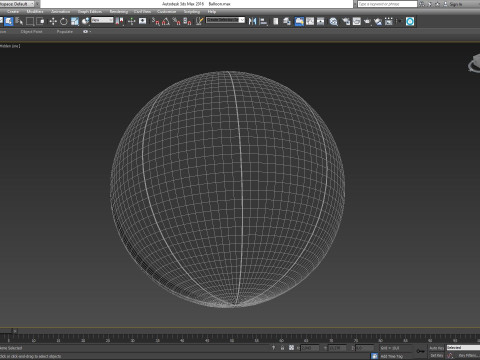This screenshot has width=480, height=360.
Task: Toggle Keyboard Shortcut Override
Action: click(143, 21)
